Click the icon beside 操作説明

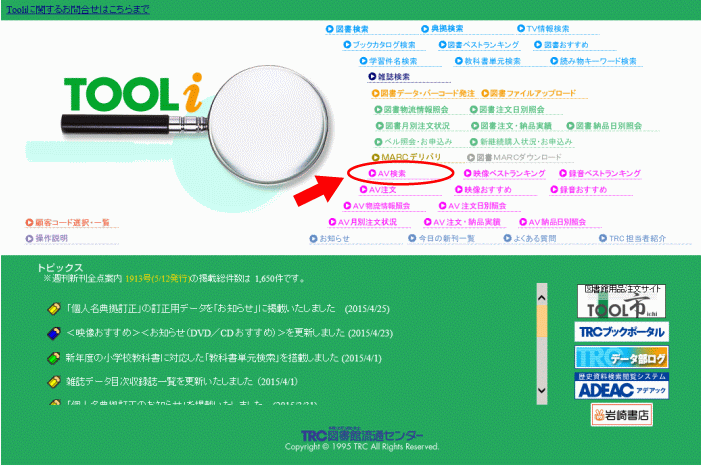tap(29, 239)
